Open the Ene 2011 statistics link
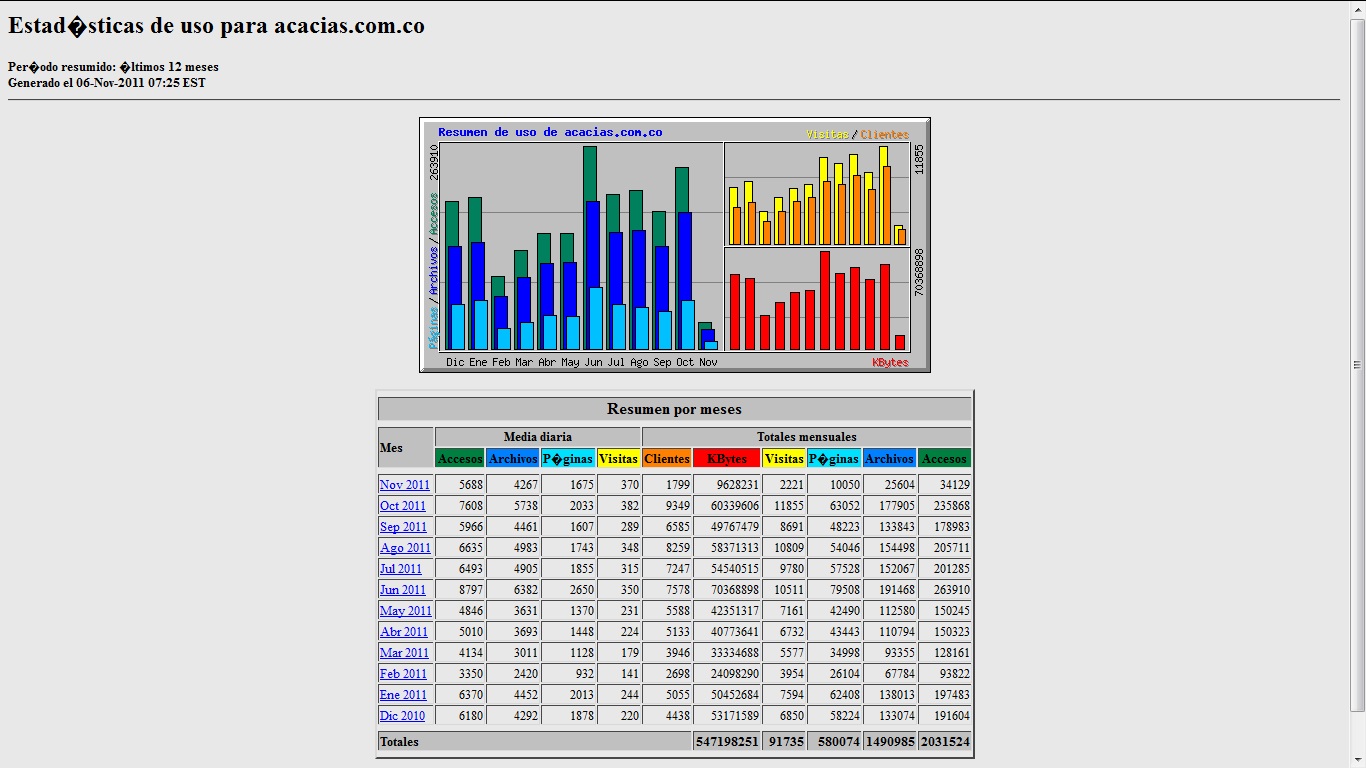 pos(403,695)
